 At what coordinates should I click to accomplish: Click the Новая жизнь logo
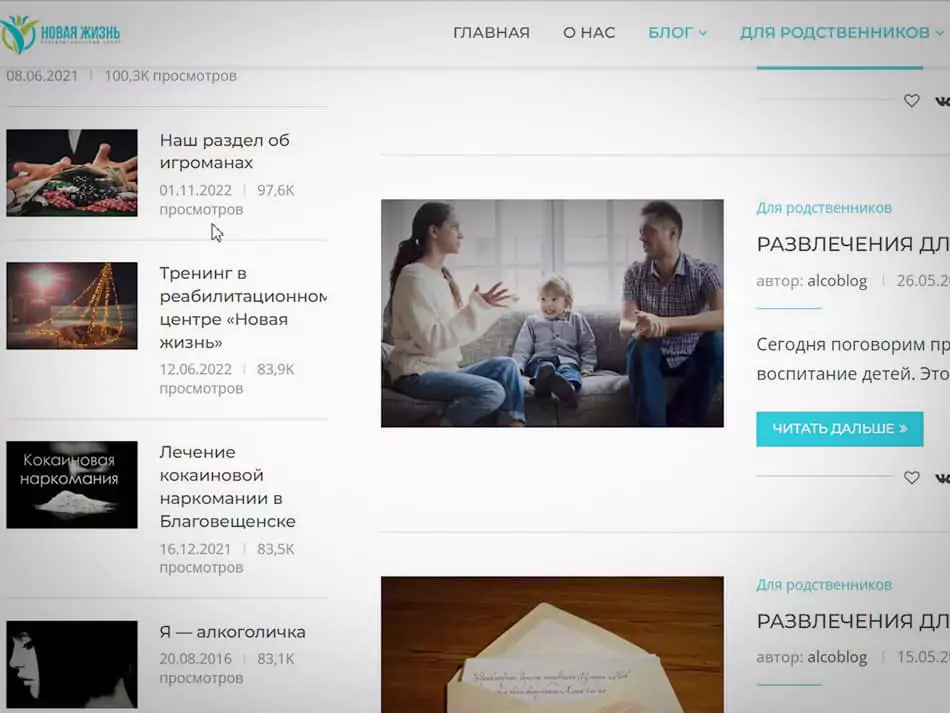coord(59,33)
